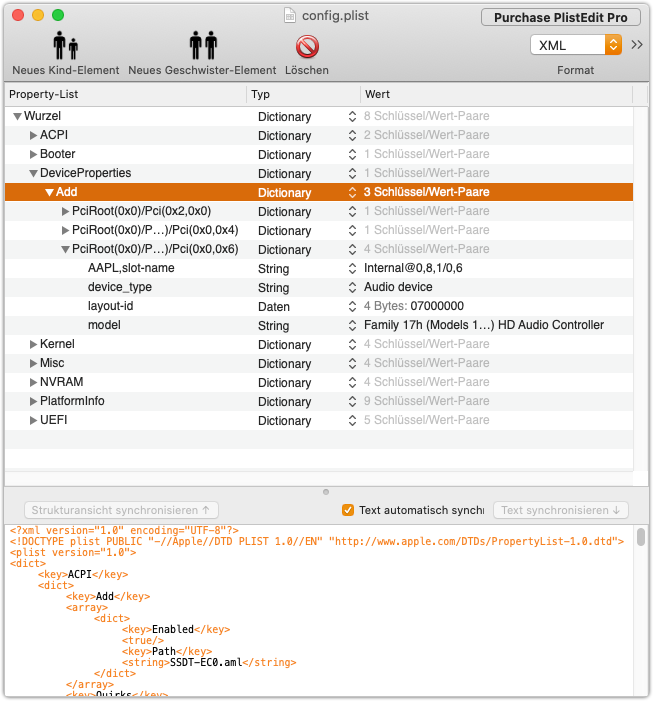Open the XML format dropdown

point(576,45)
